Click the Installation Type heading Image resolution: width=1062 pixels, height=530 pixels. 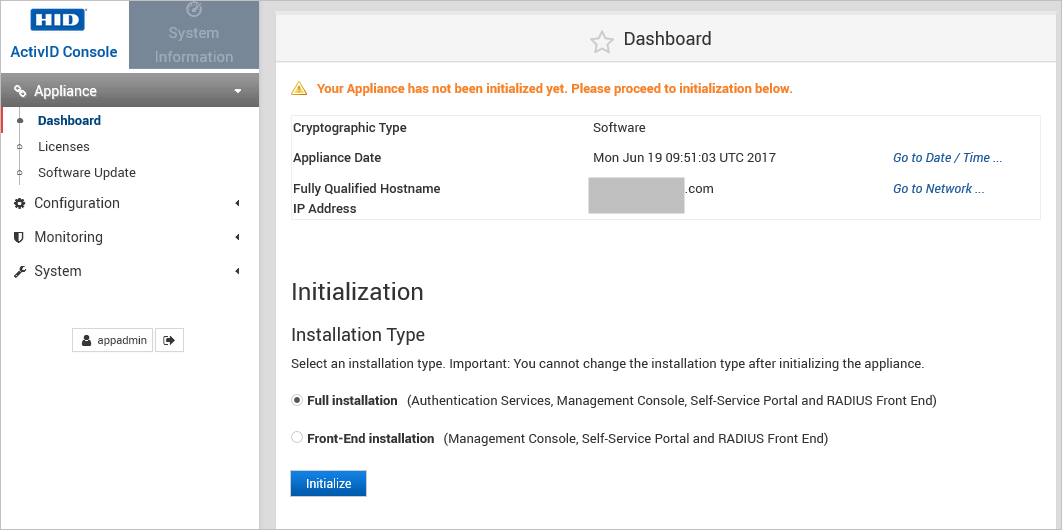pyautogui.click(x=358, y=334)
